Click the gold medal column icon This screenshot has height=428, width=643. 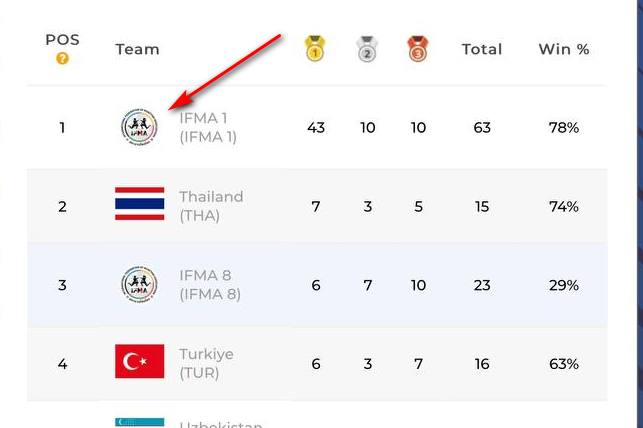(x=315, y=48)
